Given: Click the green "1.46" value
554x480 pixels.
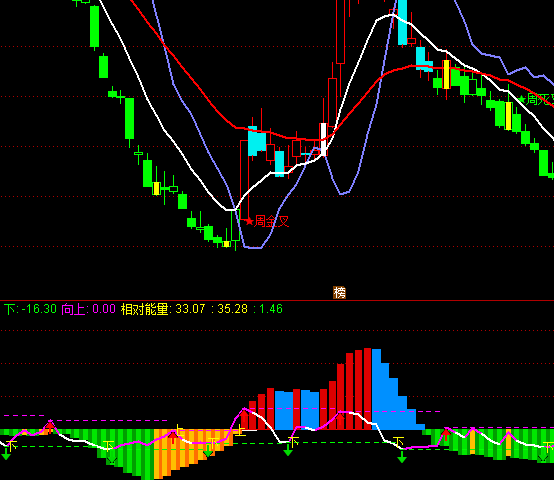Looking at the screenshot, I should [x=271, y=309].
